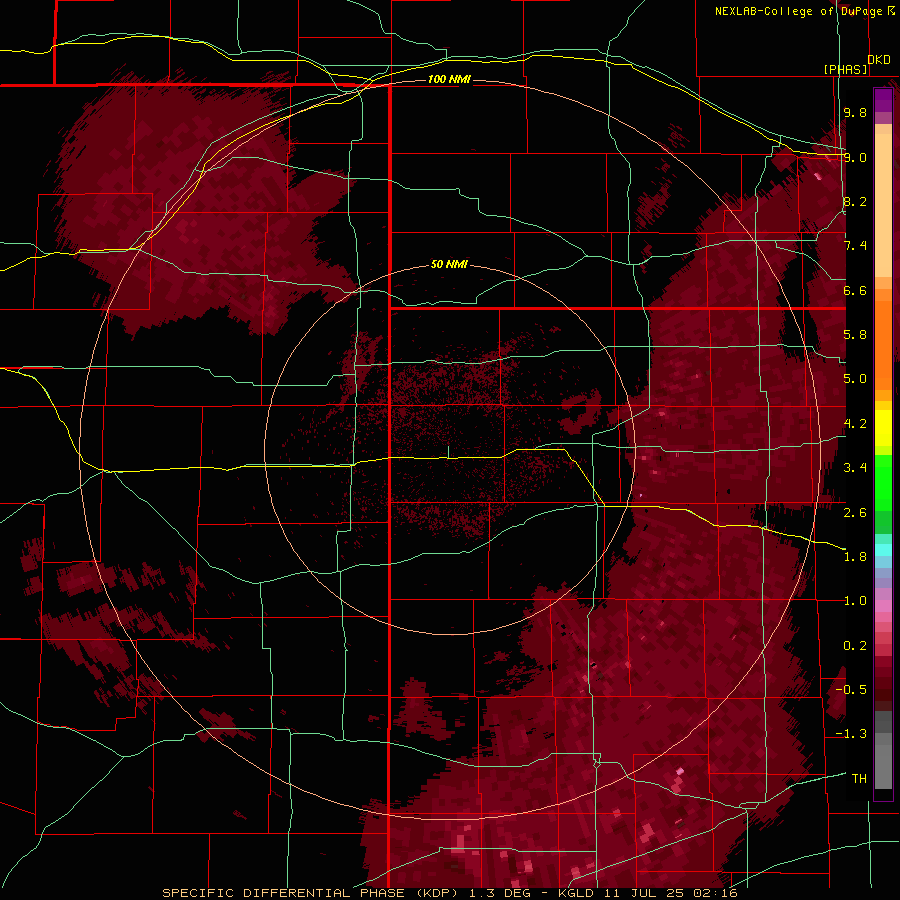Click the radar site marker at the map center
The image size is (900, 900).
tap(448, 452)
